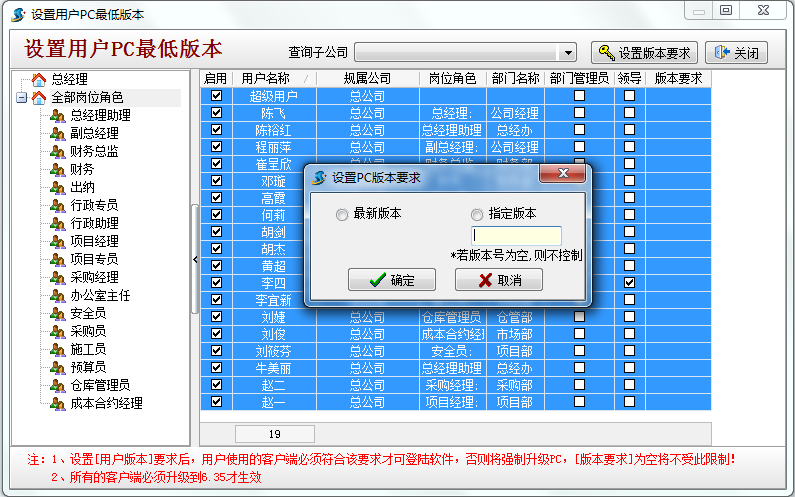Screen dimensions: 795x497
Task: Click the 全部岗位角色 house icon
Action: 39,97
